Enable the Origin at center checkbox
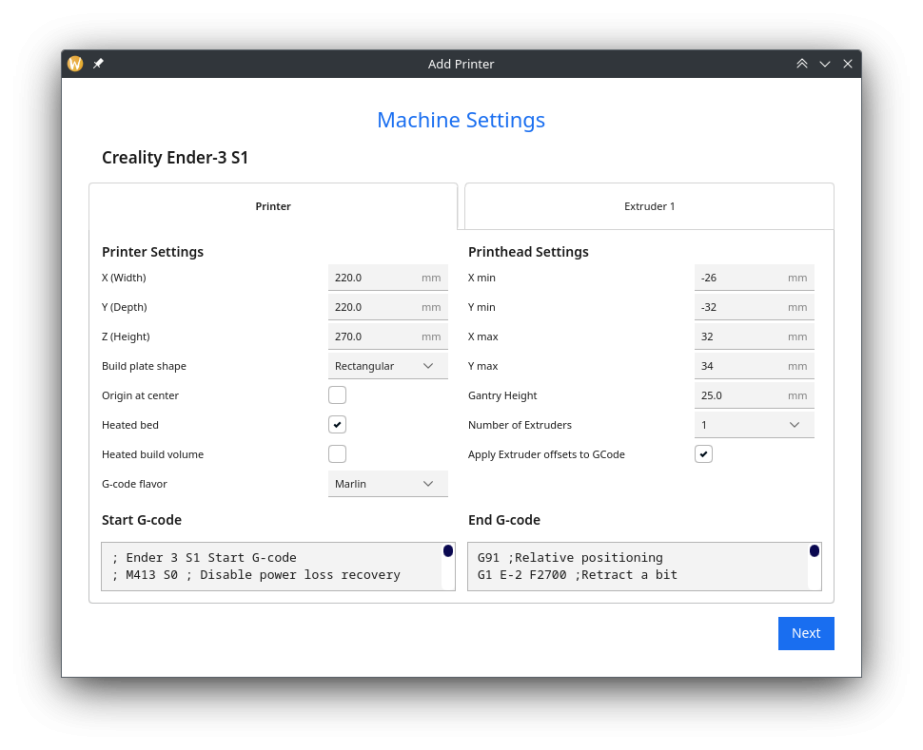 [x=337, y=395]
